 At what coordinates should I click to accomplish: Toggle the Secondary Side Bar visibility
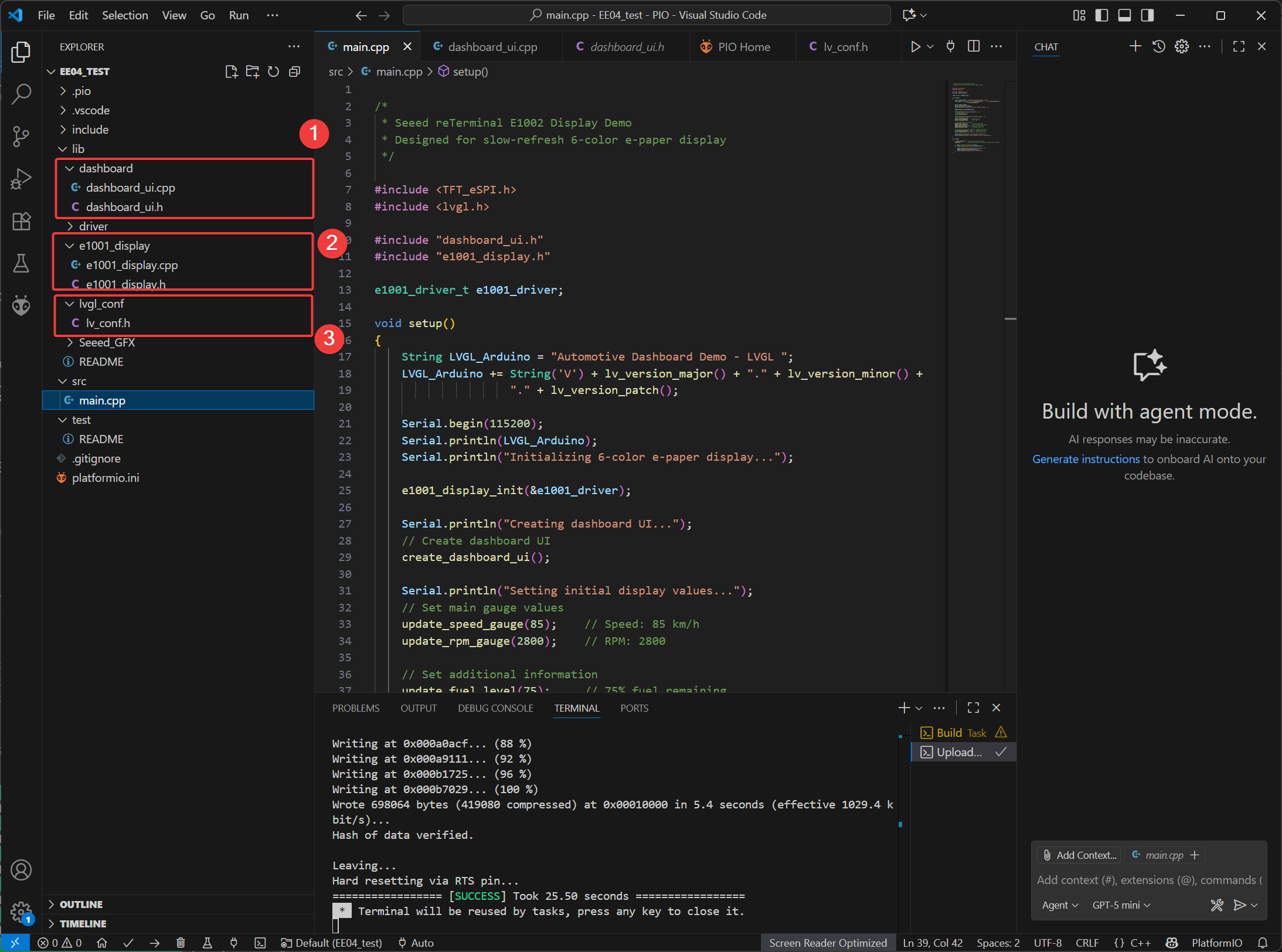[1147, 15]
